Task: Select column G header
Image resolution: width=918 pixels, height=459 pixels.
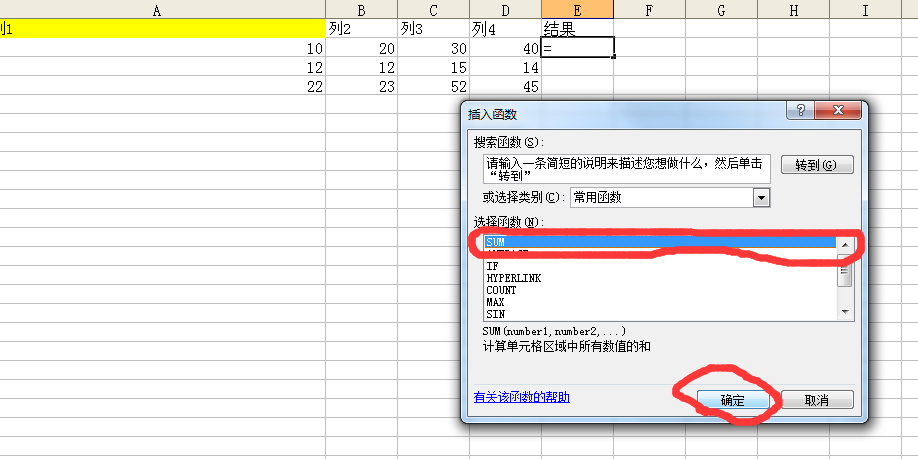Action: [x=721, y=9]
